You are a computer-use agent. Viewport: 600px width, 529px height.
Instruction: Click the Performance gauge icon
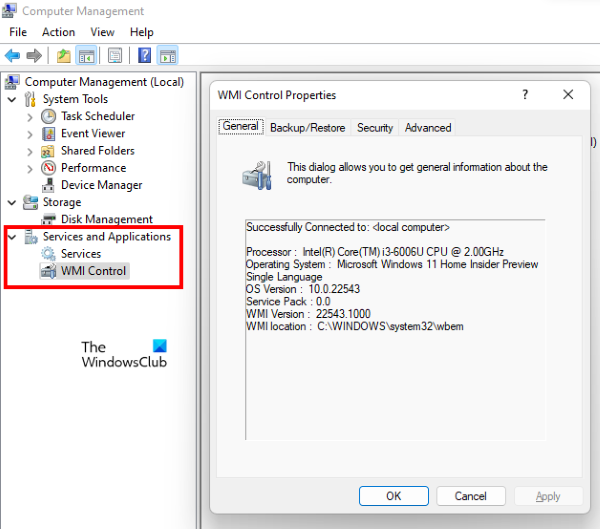[48, 168]
